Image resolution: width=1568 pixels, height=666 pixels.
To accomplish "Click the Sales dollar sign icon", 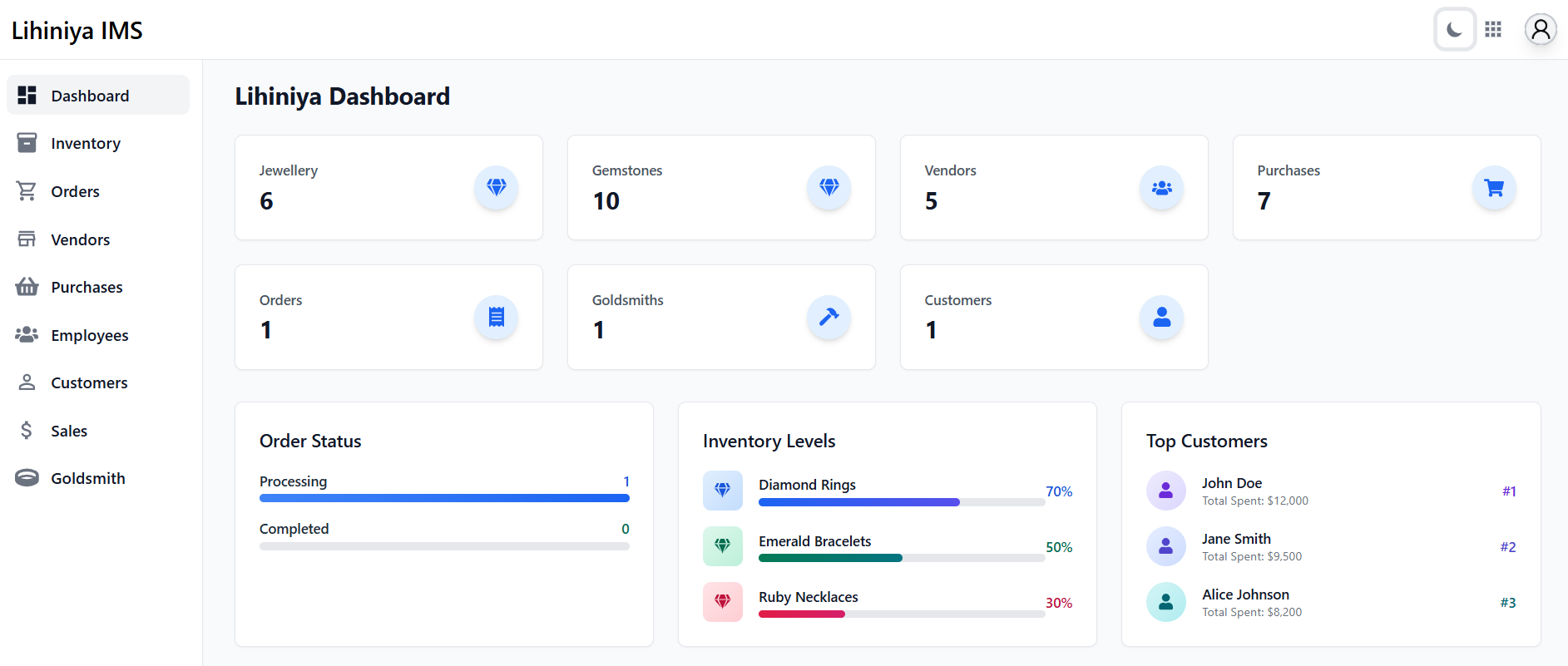I will (x=27, y=431).
